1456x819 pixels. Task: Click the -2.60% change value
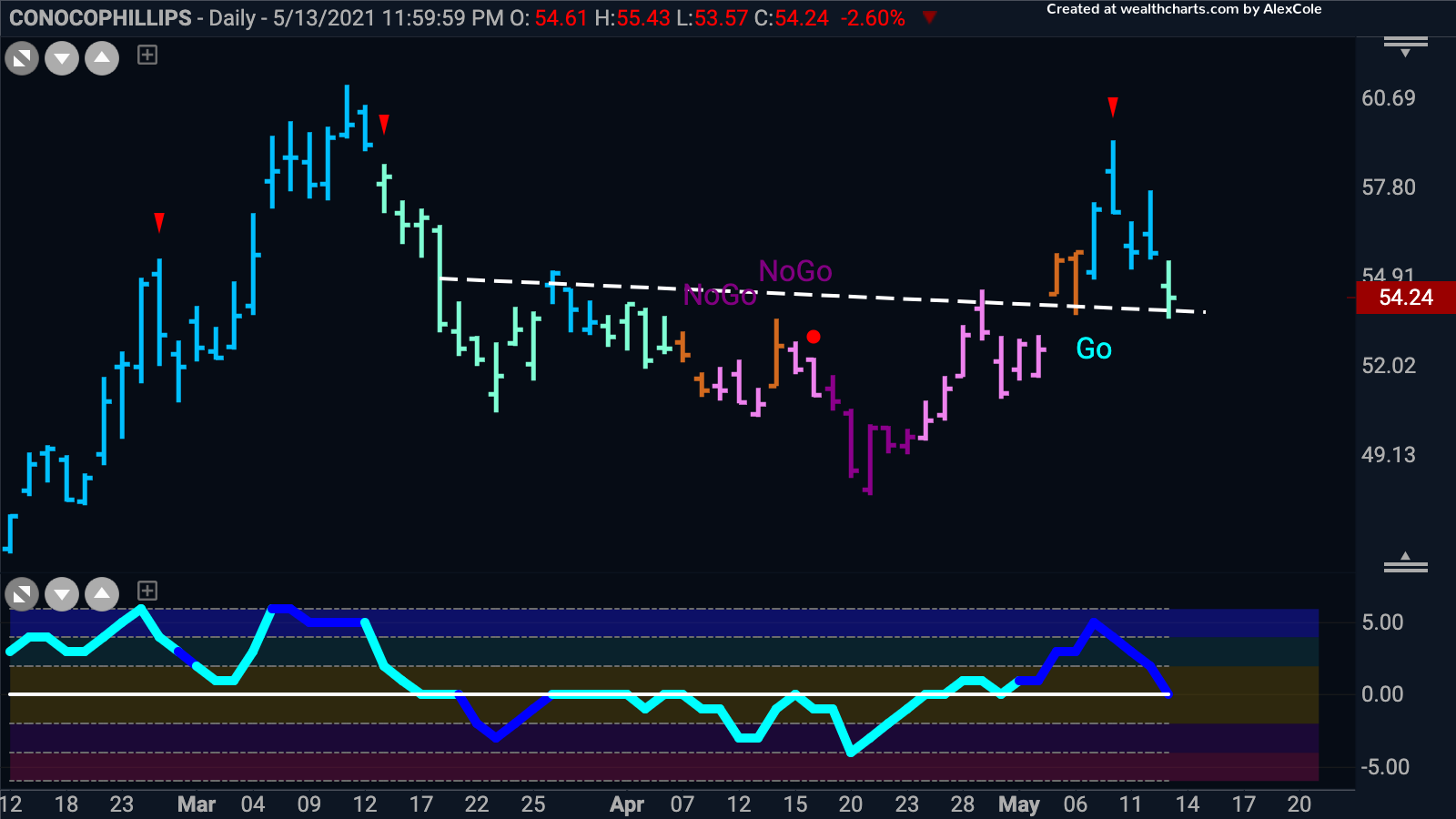click(872, 18)
